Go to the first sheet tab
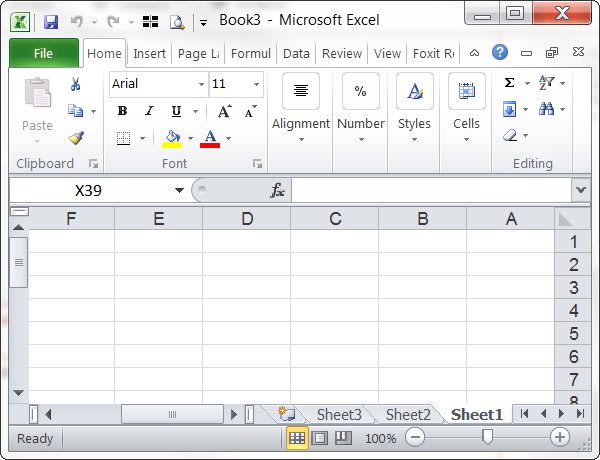 click(x=525, y=414)
